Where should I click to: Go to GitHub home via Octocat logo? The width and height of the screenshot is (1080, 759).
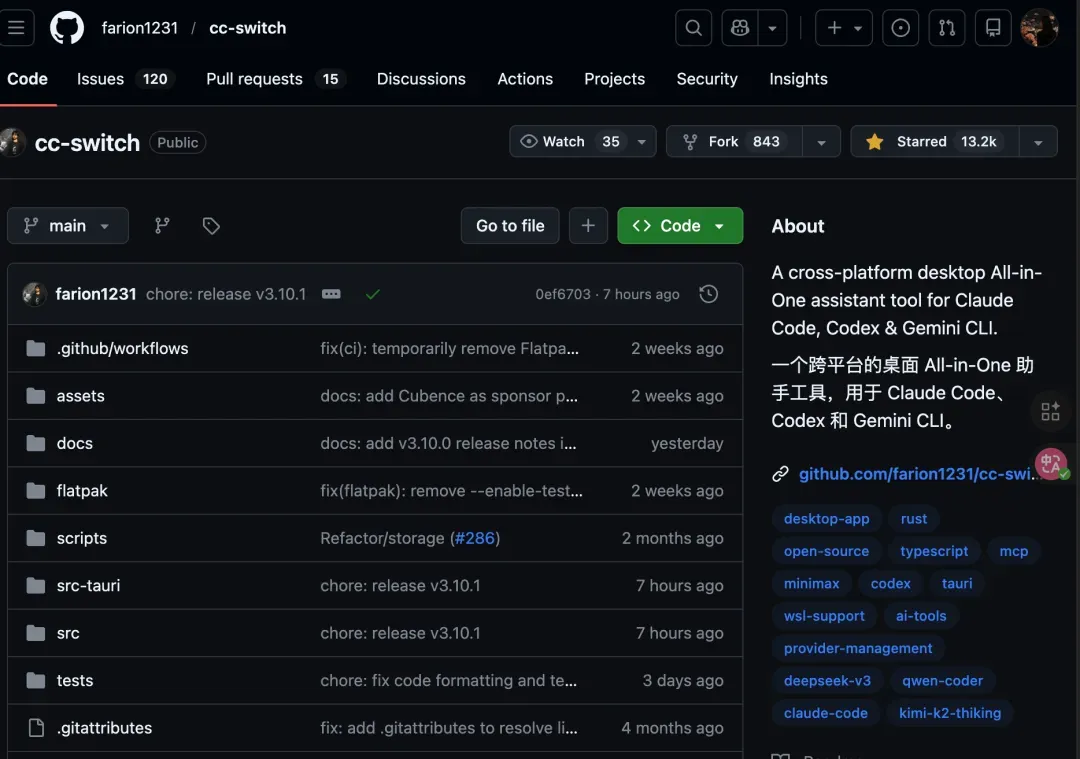click(x=67, y=28)
